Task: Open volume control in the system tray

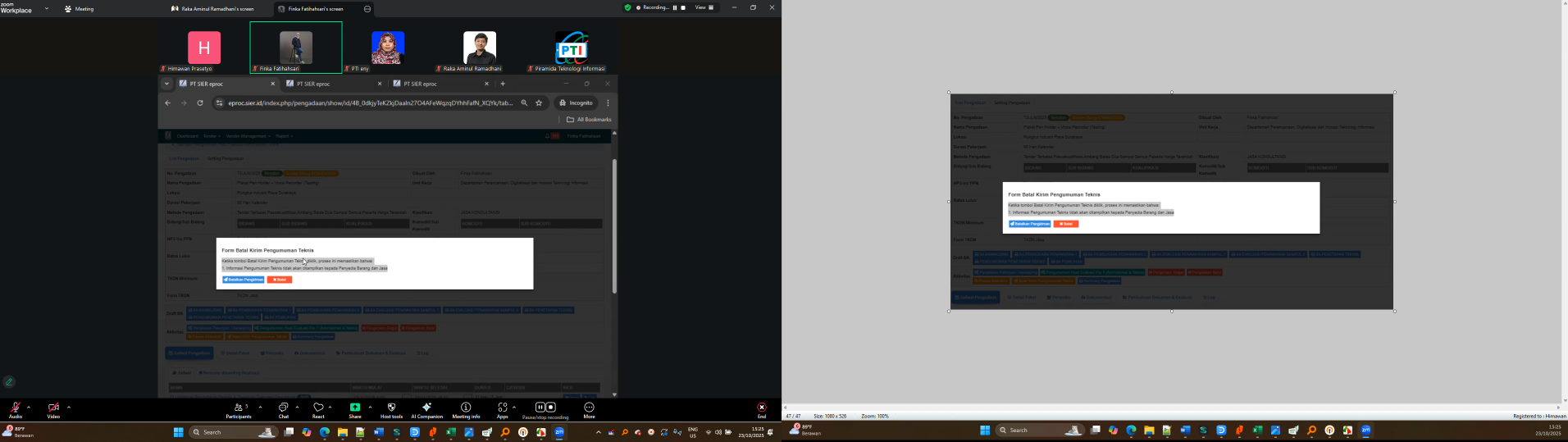Action: point(718,432)
